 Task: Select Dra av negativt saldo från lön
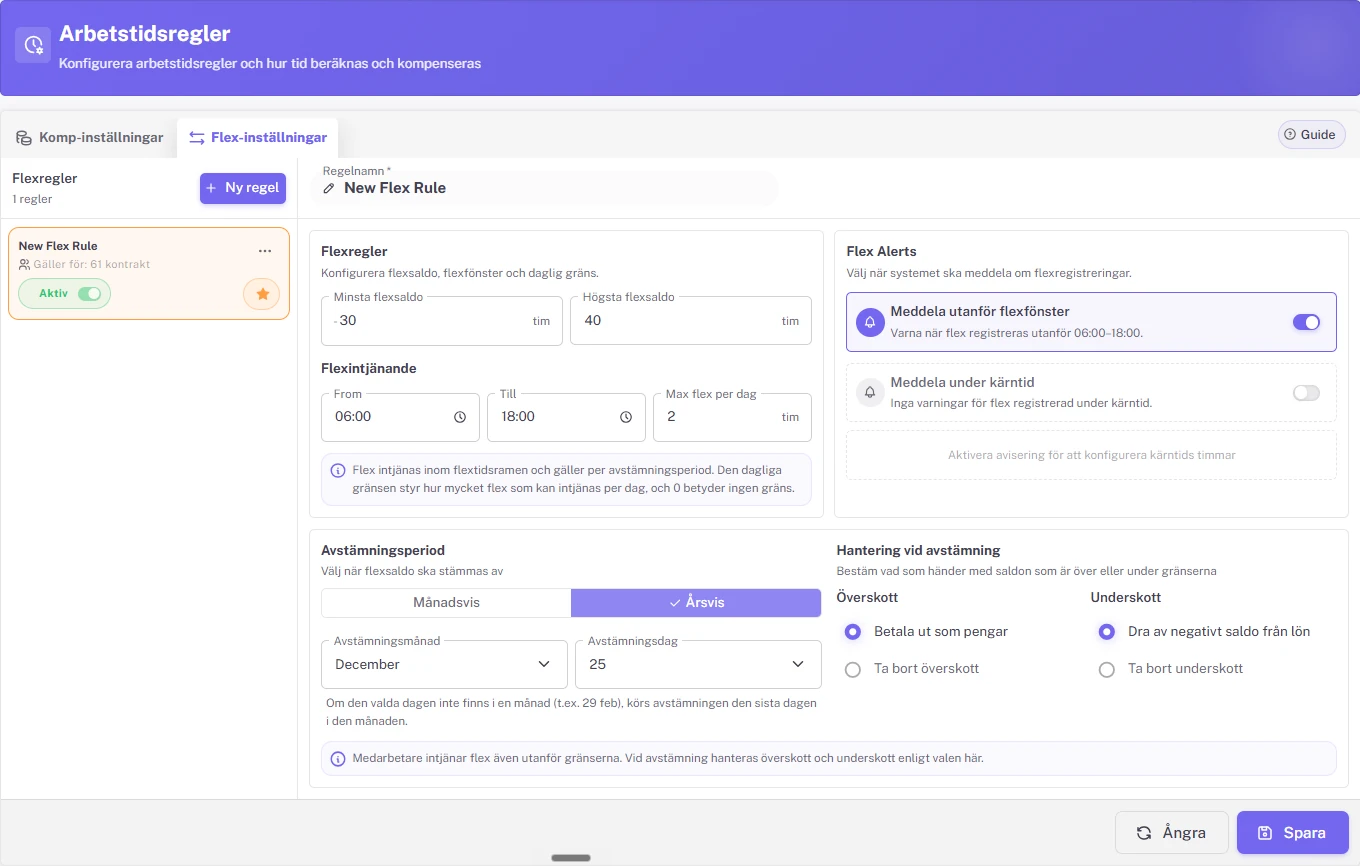pyautogui.click(x=1107, y=632)
